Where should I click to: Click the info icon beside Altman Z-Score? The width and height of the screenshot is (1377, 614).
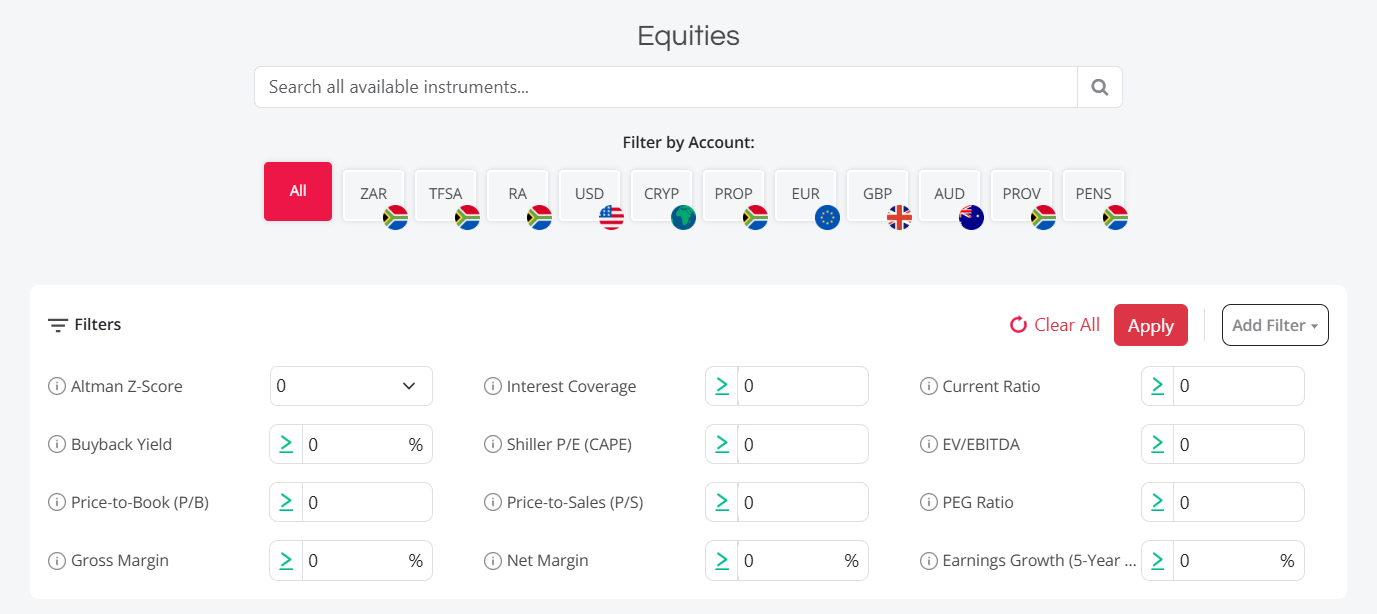[57, 386]
